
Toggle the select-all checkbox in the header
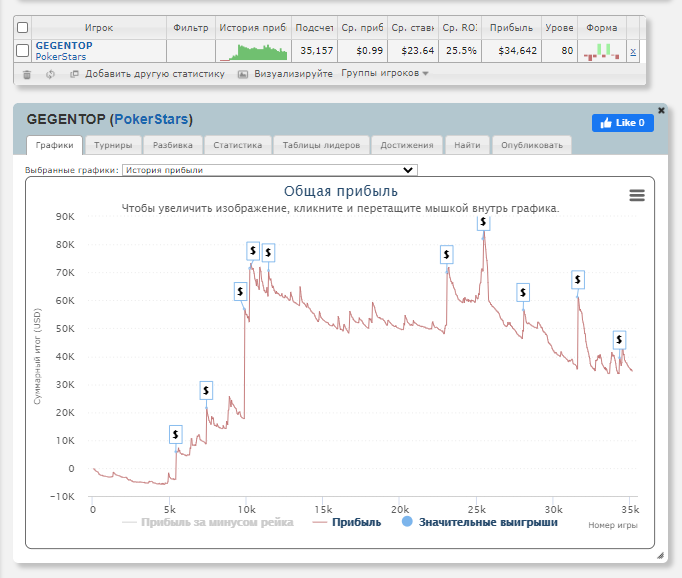[x=22, y=28]
